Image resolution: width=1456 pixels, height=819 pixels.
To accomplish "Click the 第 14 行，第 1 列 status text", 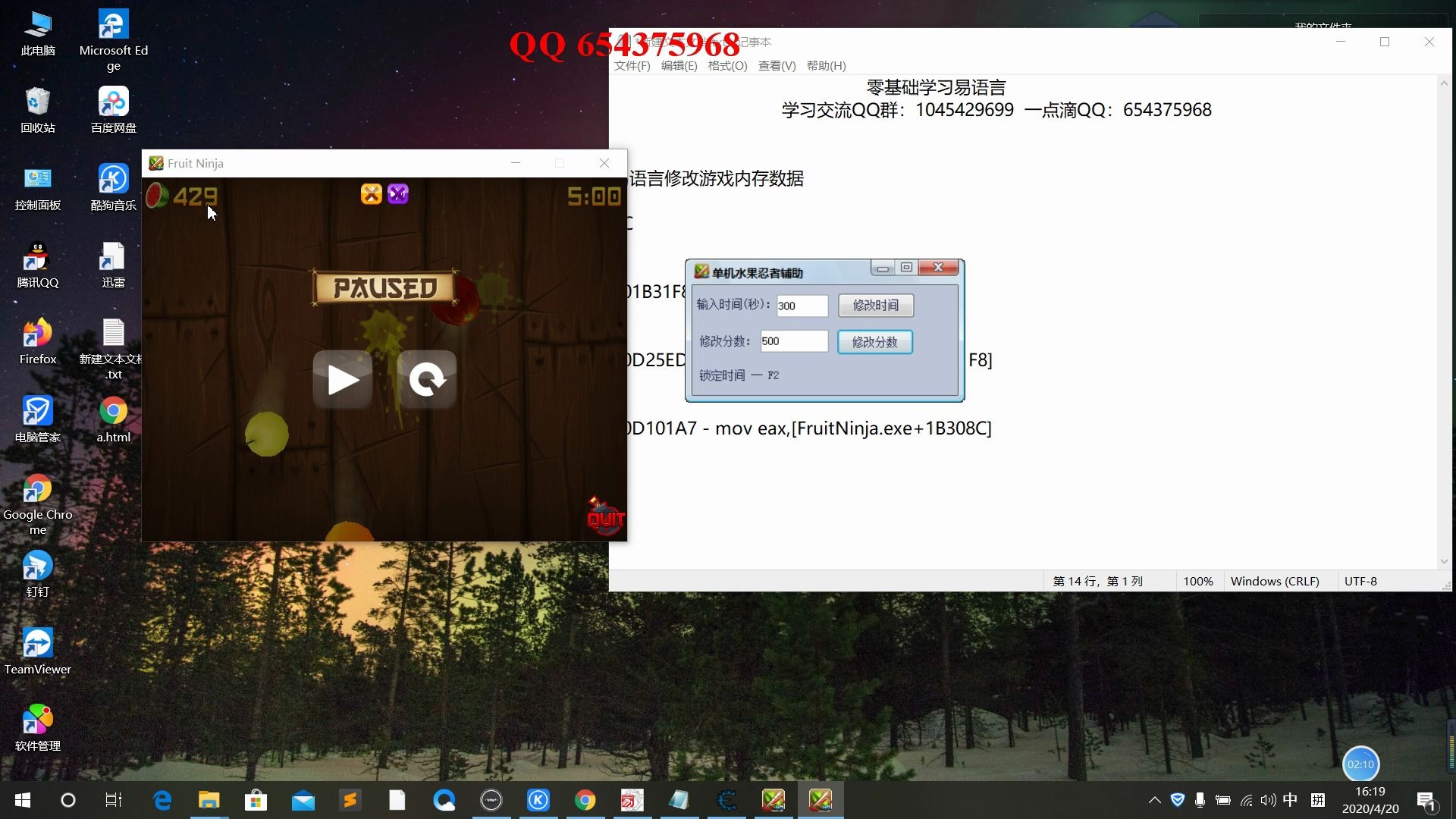I will pyautogui.click(x=1097, y=582).
